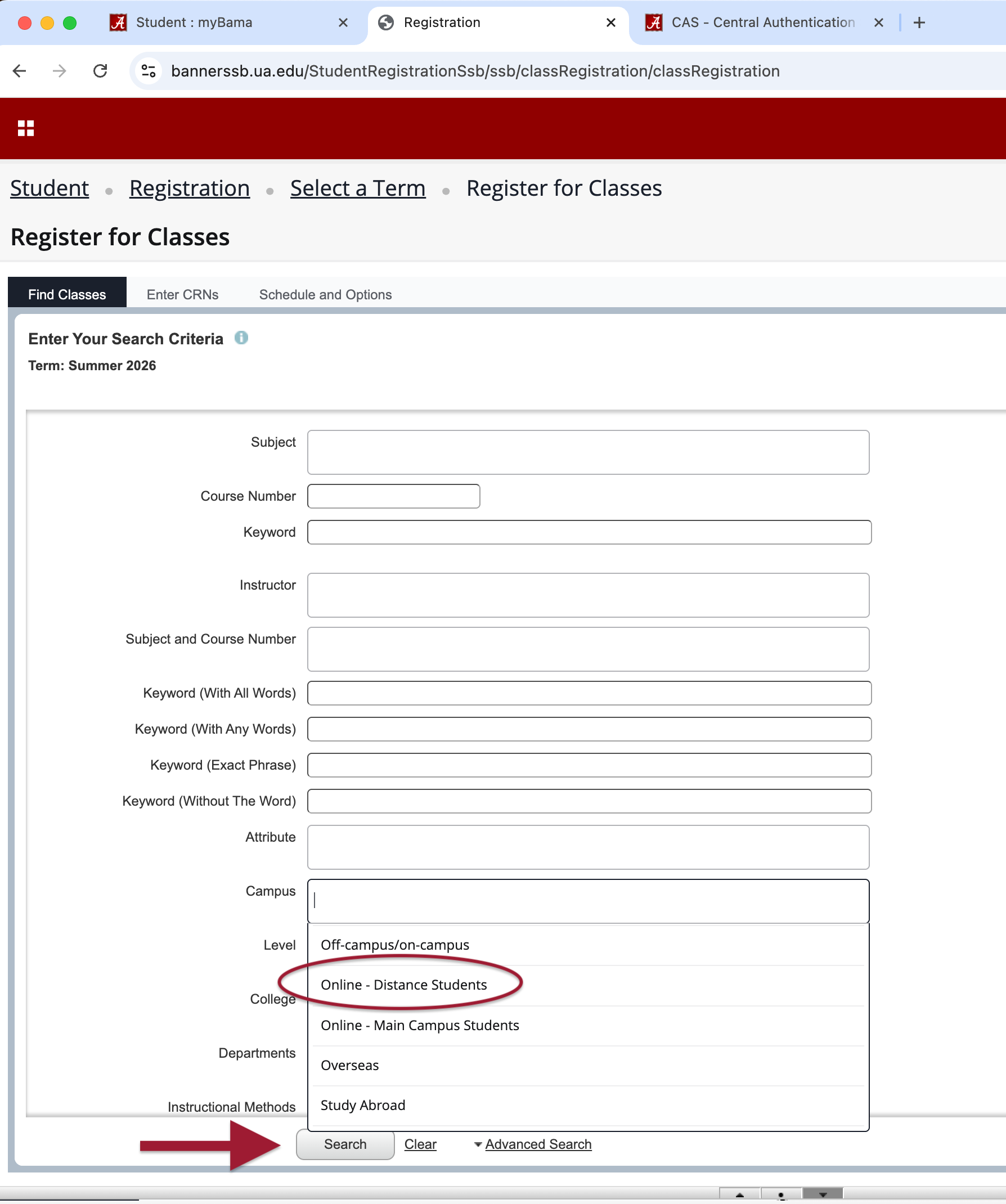Choose Off-campus/on-campus from Campus list
1006x1204 pixels.
(588, 945)
